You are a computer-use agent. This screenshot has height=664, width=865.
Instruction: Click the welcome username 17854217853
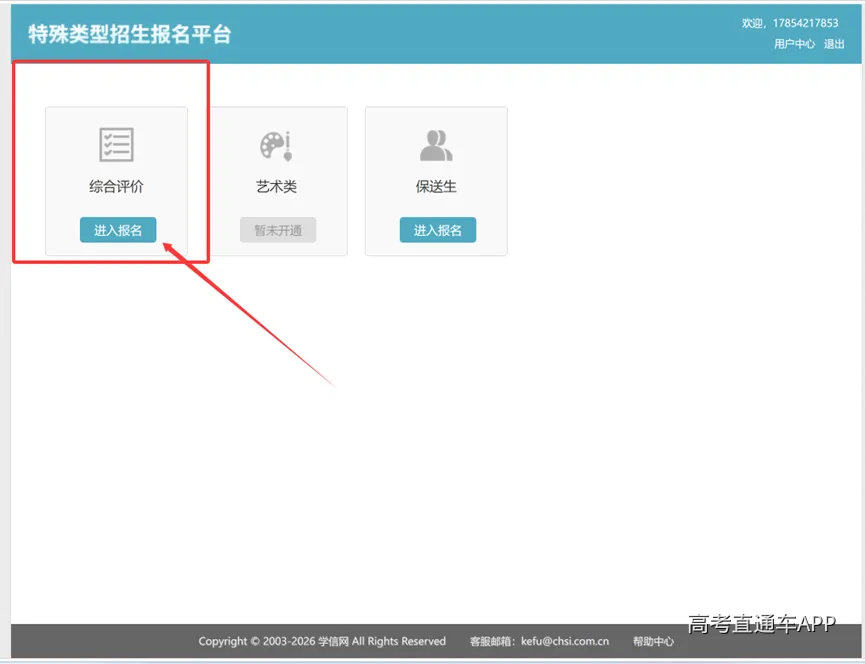[805, 23]
